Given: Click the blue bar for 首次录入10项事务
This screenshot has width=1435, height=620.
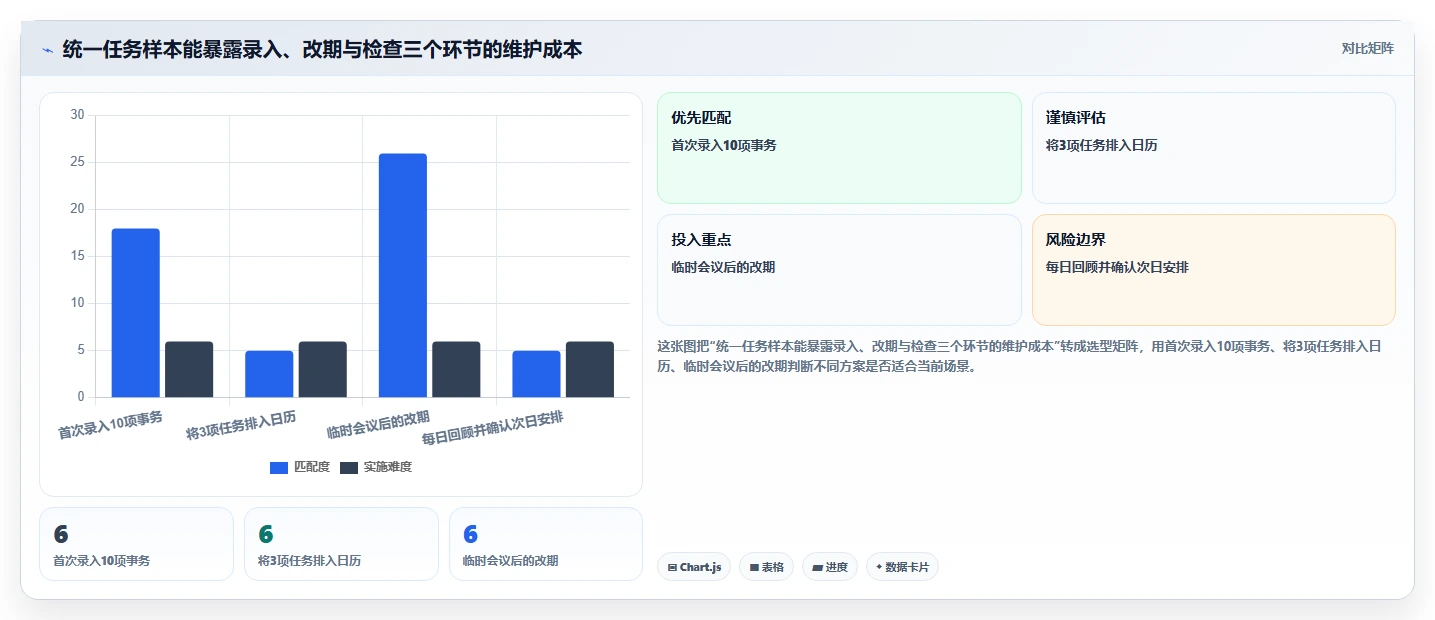Looking at the screenshot, I should tap(136, 313).
